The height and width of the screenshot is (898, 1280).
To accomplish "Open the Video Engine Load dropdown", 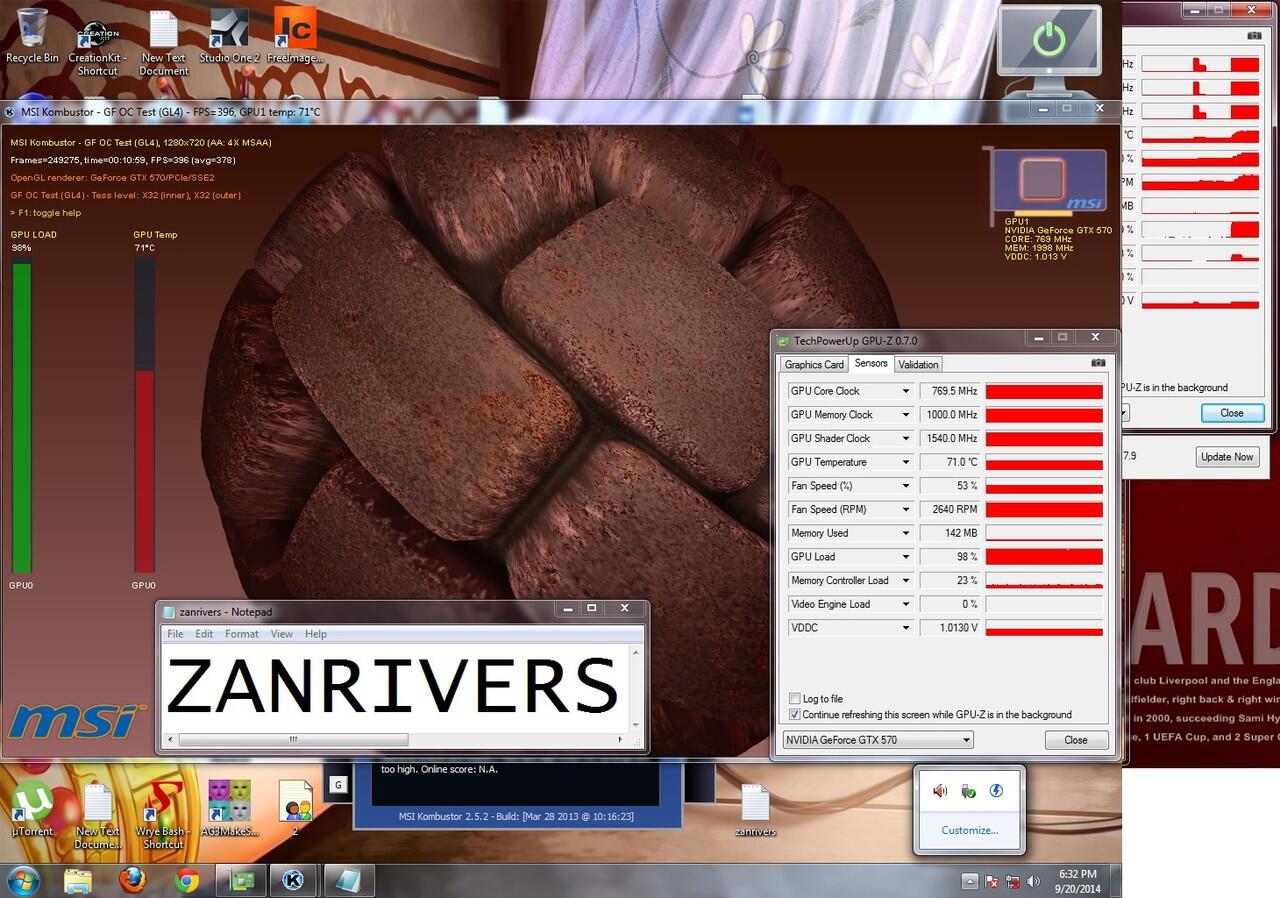I will (x=906, y=604).
